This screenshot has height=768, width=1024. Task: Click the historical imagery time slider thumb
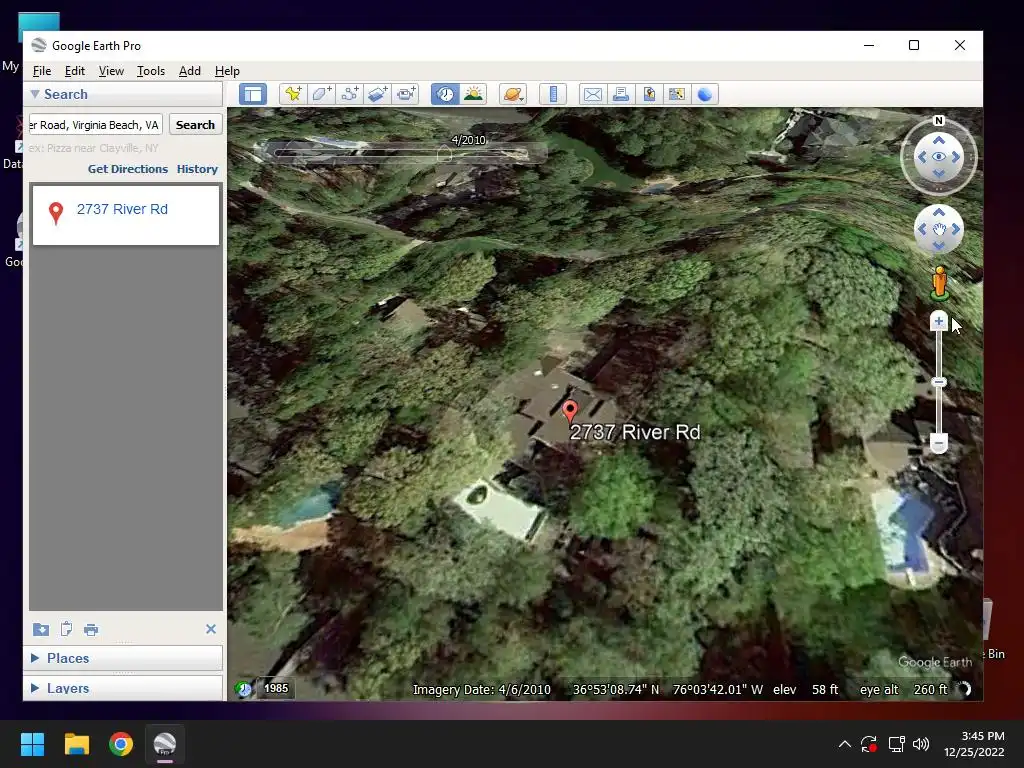(x=444, y=154)
